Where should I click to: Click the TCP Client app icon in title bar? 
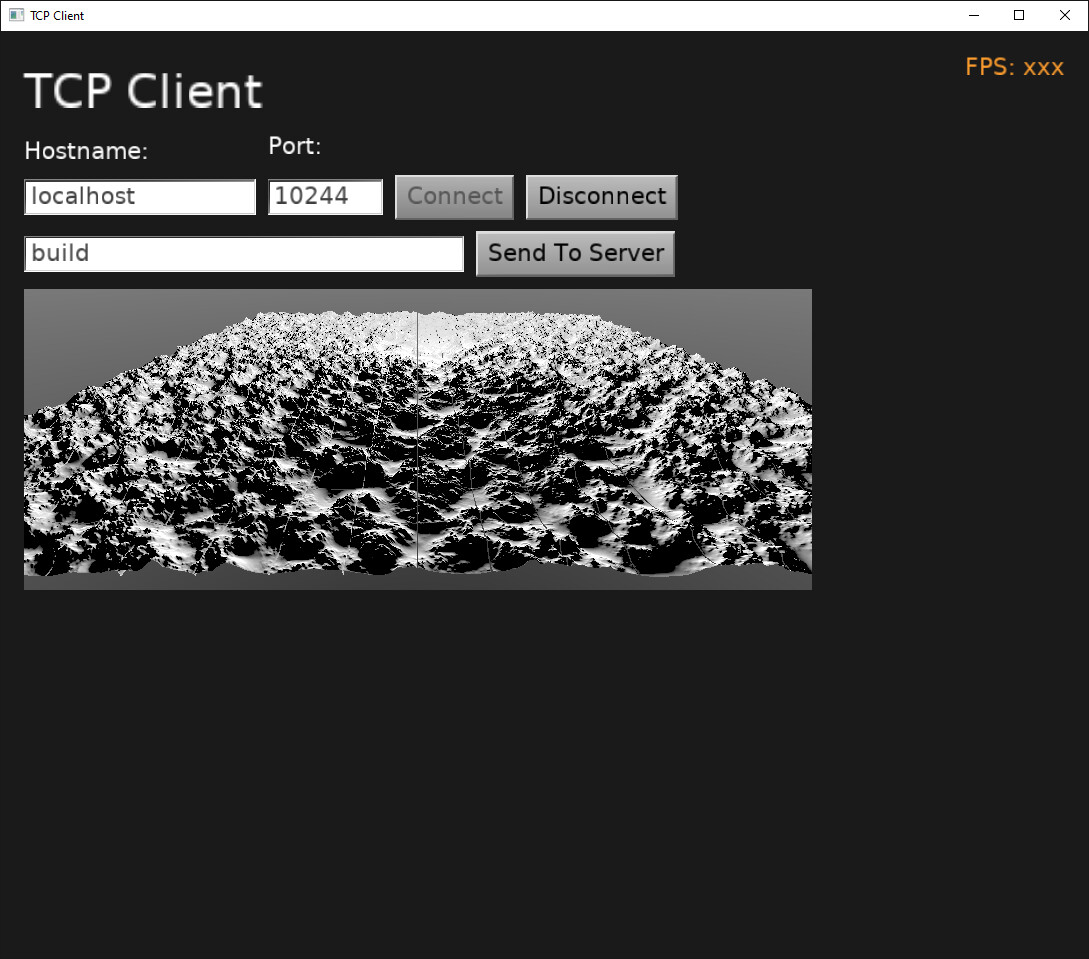tap(16, 15)
